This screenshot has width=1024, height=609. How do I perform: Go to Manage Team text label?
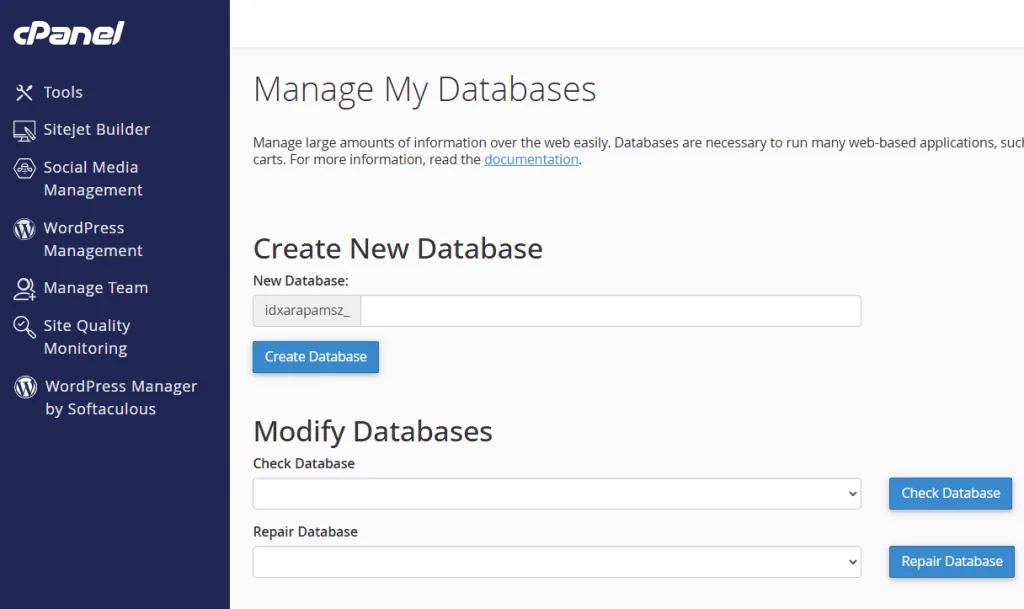[95, 288]
